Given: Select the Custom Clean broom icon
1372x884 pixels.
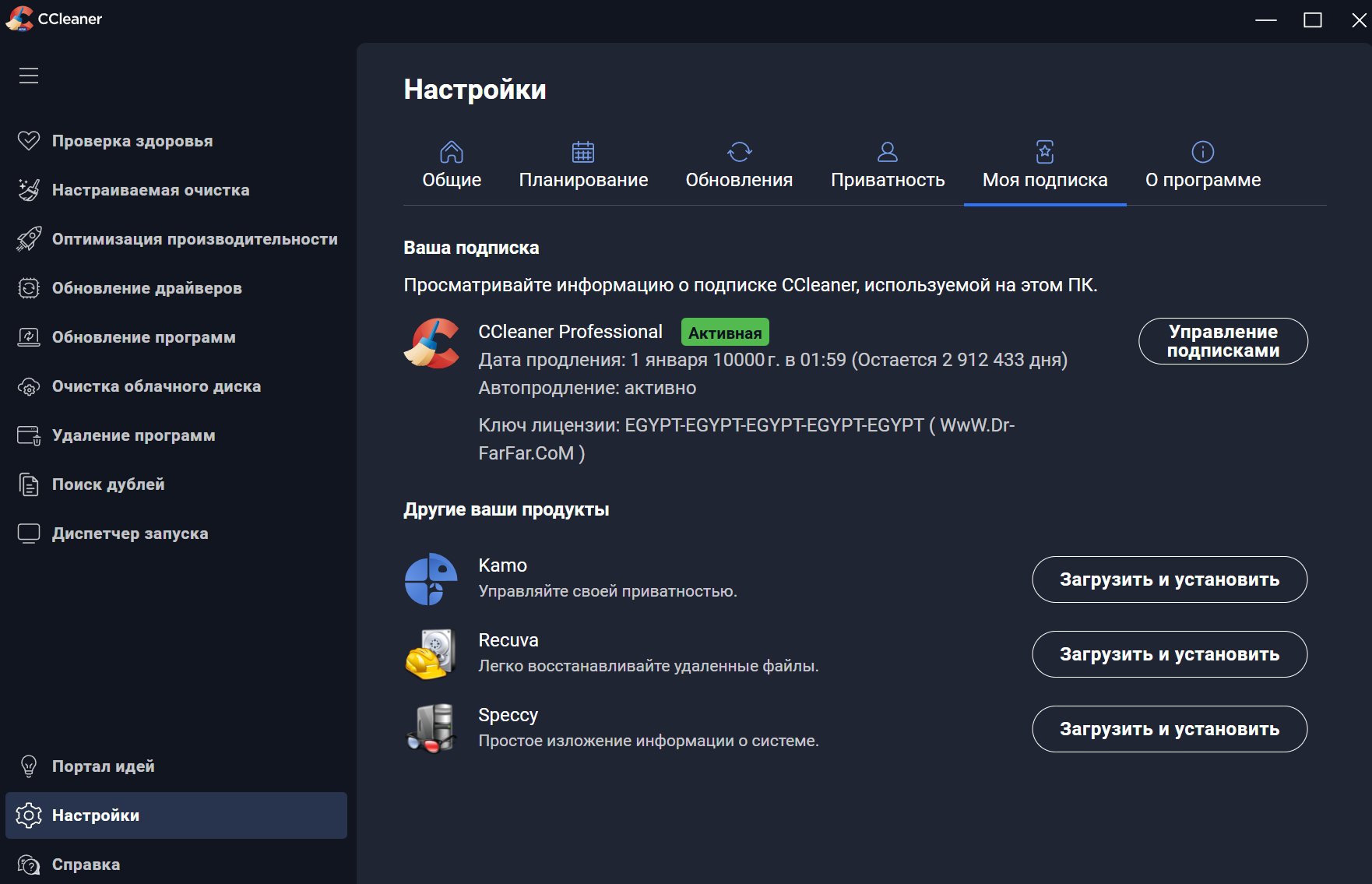Looking at the screenshot, I should click(29, 190).
